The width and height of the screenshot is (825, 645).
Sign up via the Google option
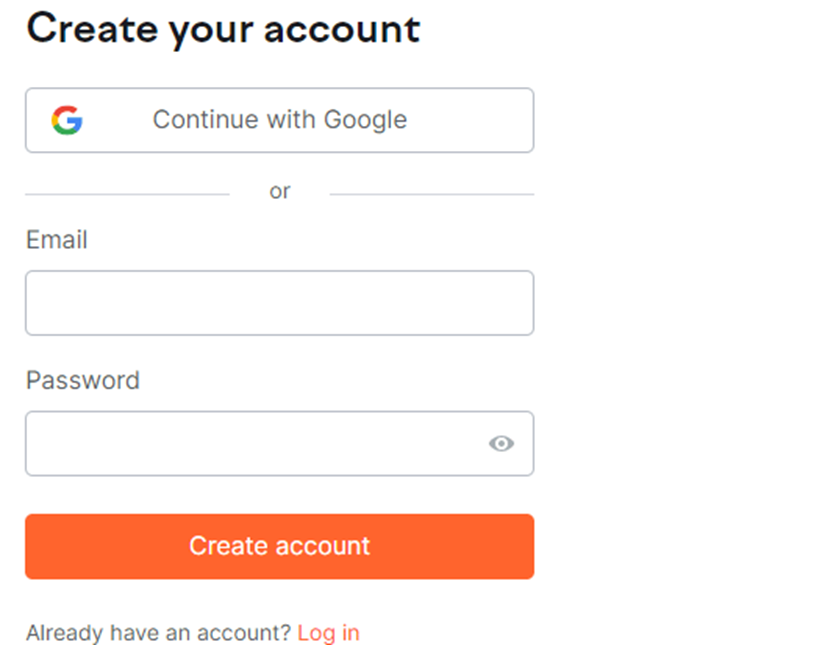pyautogui.click(x=279, y=120)
